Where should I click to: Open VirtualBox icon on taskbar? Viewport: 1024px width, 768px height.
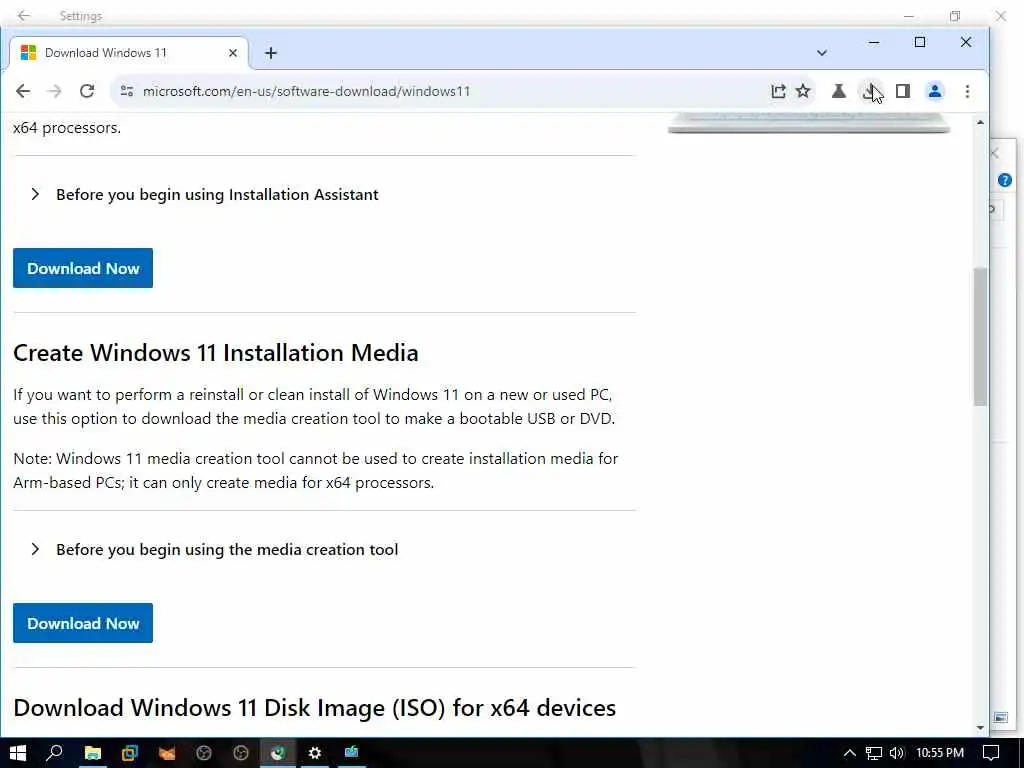129,753
